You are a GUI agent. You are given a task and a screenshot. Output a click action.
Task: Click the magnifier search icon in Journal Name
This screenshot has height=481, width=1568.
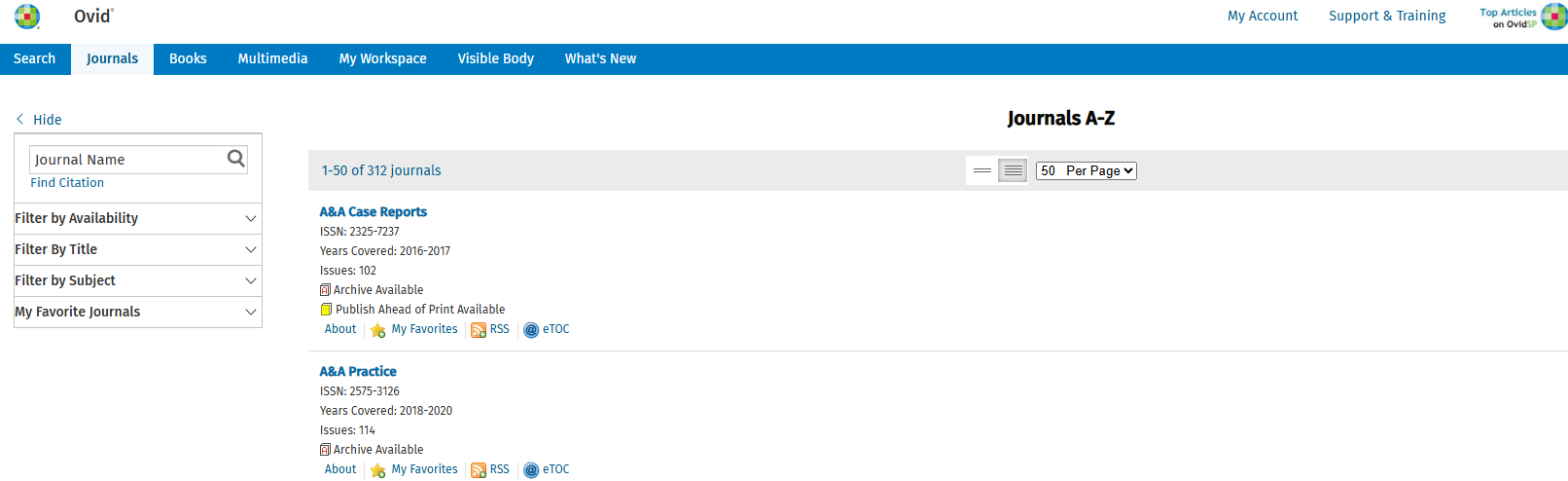coord(235,159)
